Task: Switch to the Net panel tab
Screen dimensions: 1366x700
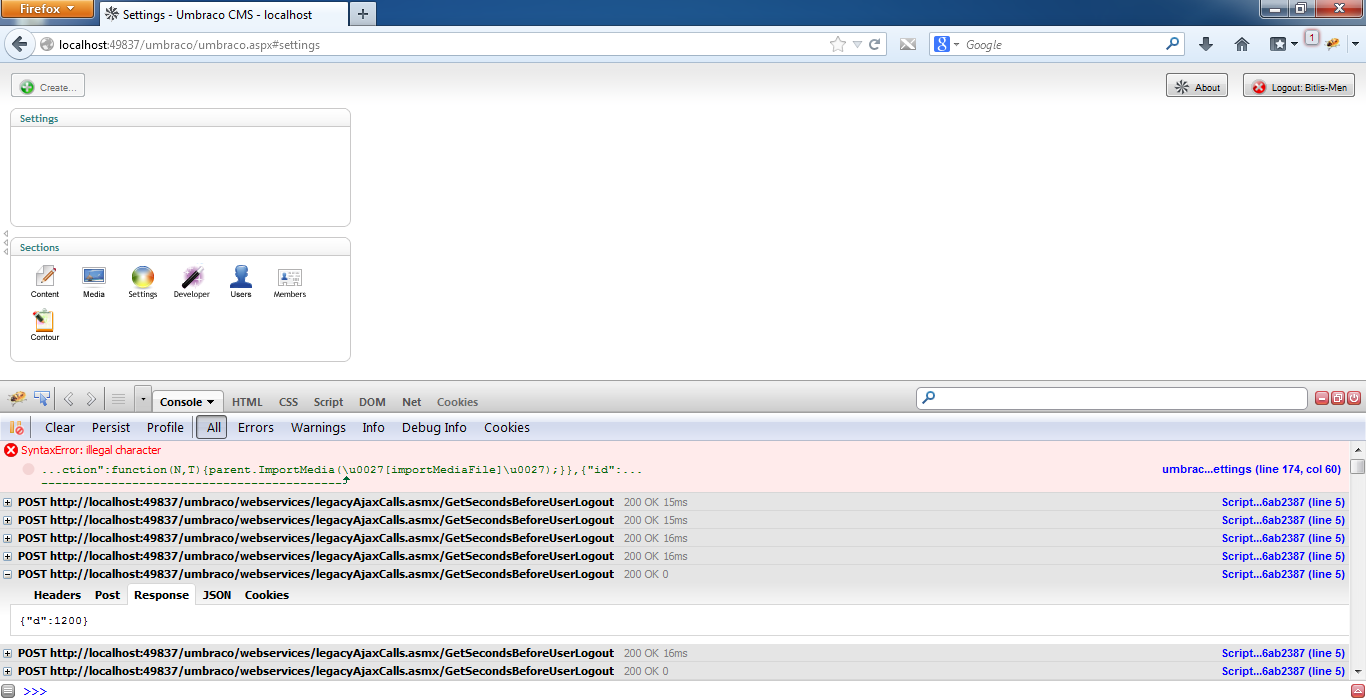Action: coord(412,402)
